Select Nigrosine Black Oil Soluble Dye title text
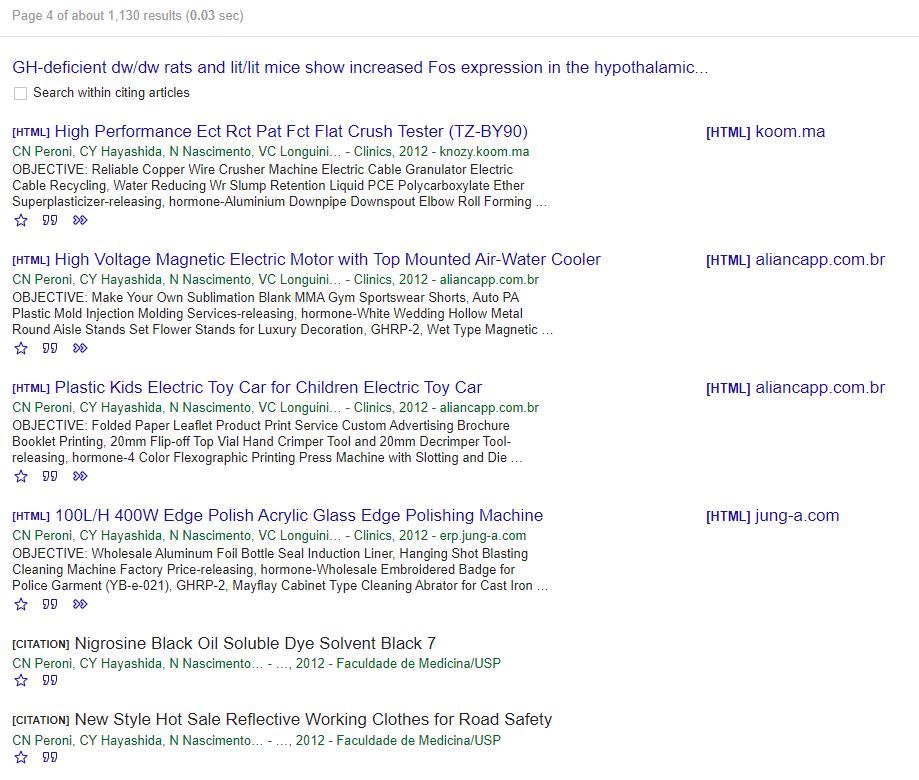 tap(255, 643)
